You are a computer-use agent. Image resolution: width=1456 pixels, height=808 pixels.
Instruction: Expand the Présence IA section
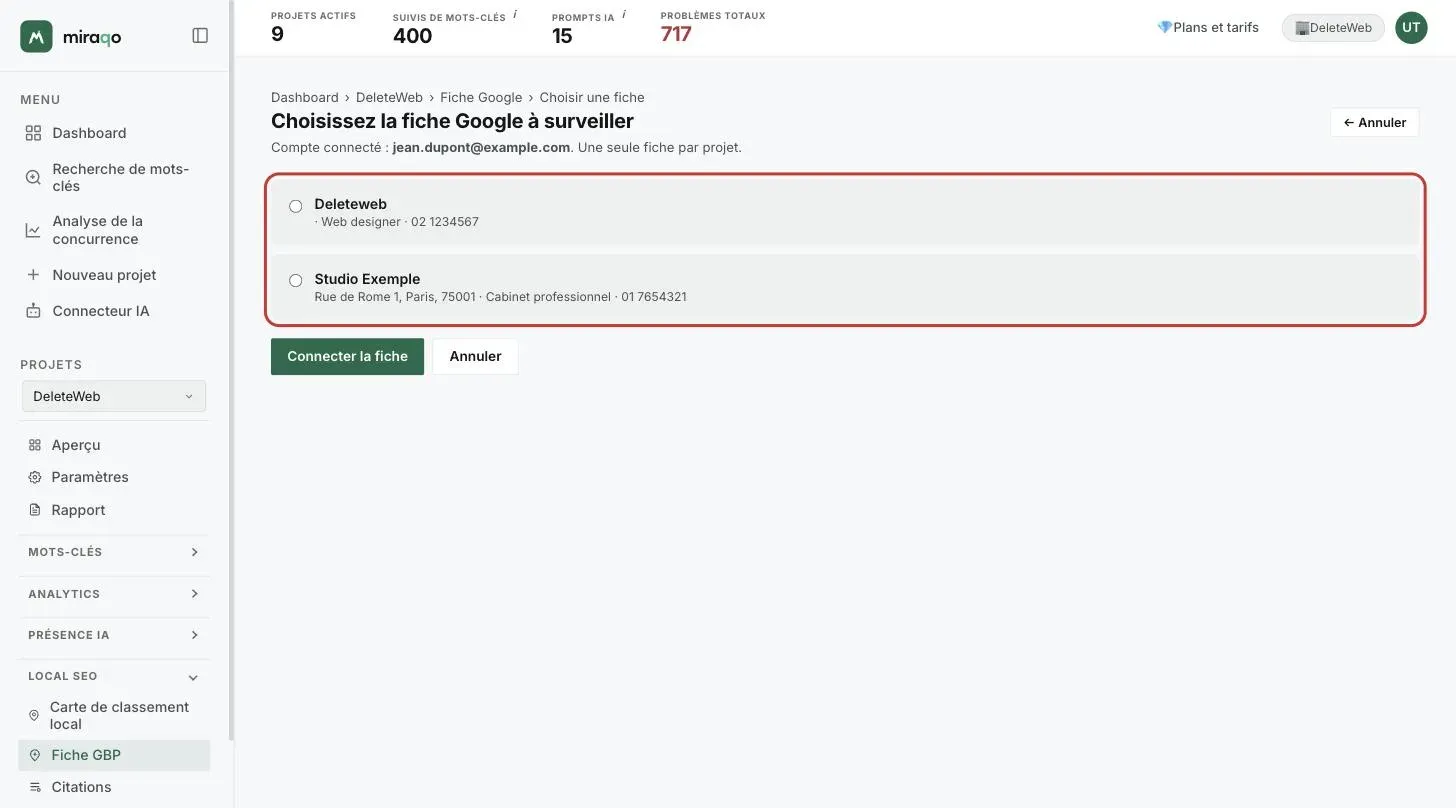tap(114, 635)
